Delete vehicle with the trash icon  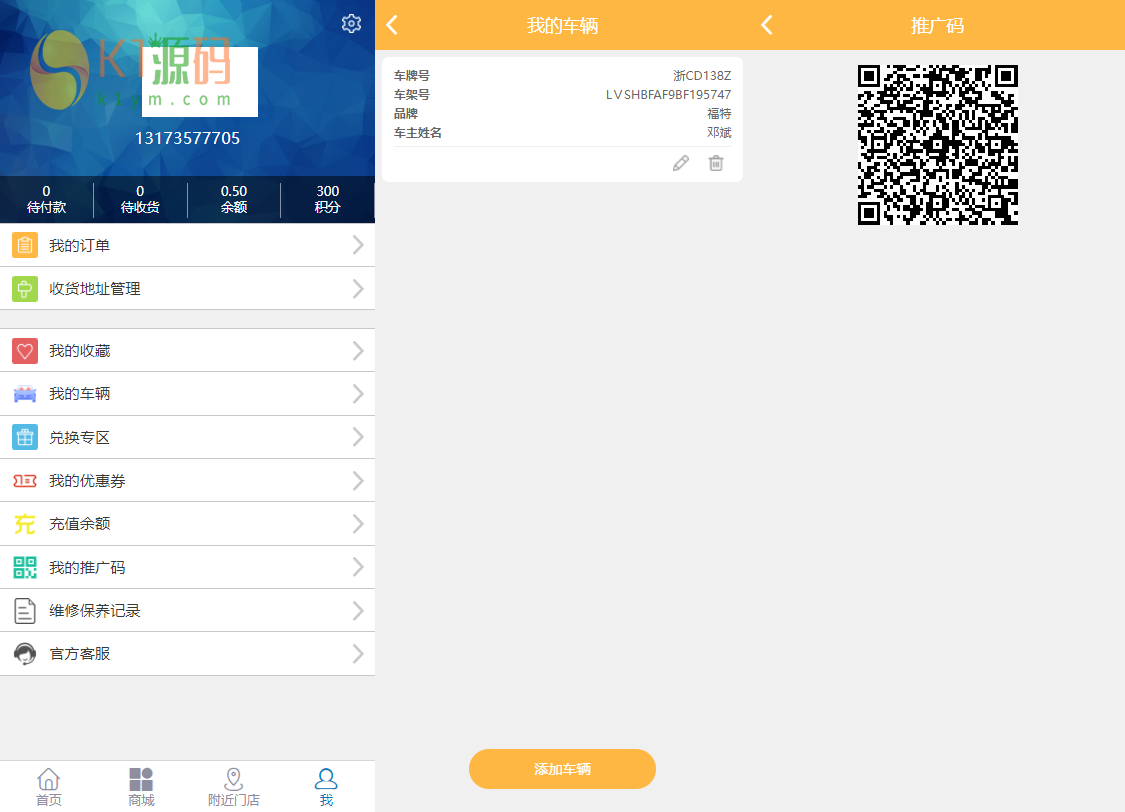pos(716,164)
